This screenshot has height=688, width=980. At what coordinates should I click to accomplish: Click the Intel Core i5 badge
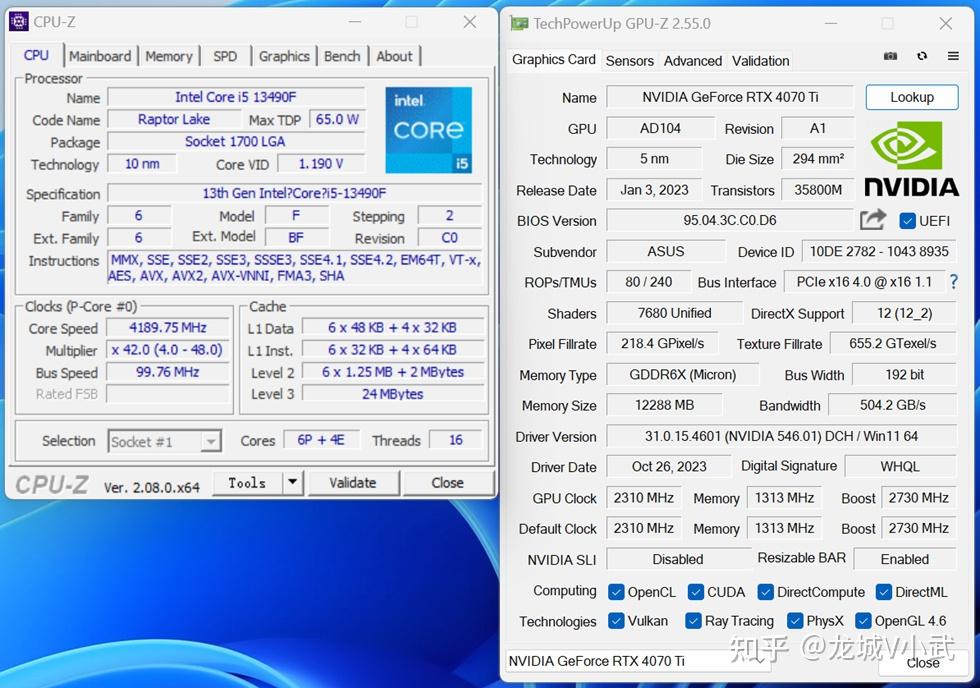pos(428,130)
